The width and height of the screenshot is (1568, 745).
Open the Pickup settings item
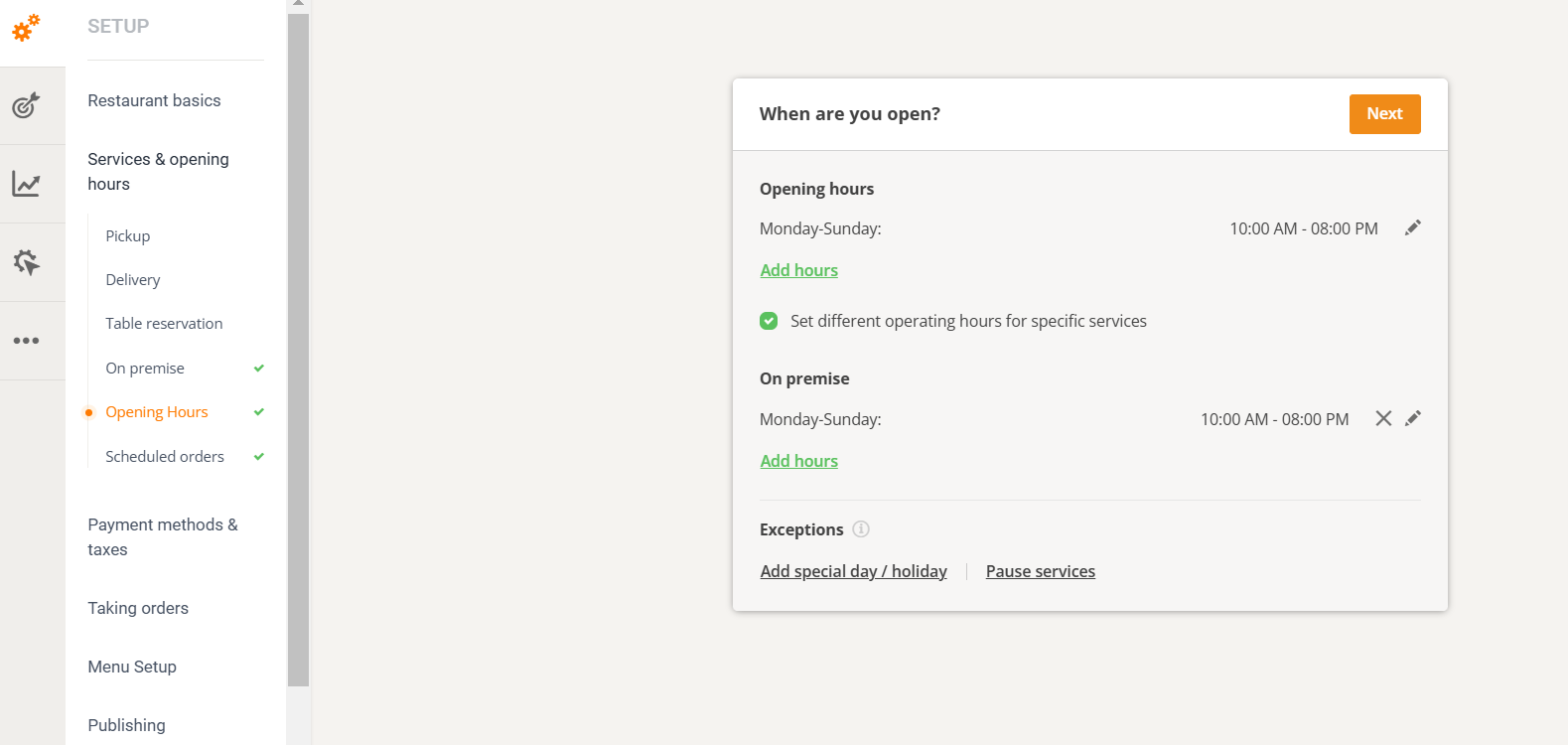(x=128, y=236)
